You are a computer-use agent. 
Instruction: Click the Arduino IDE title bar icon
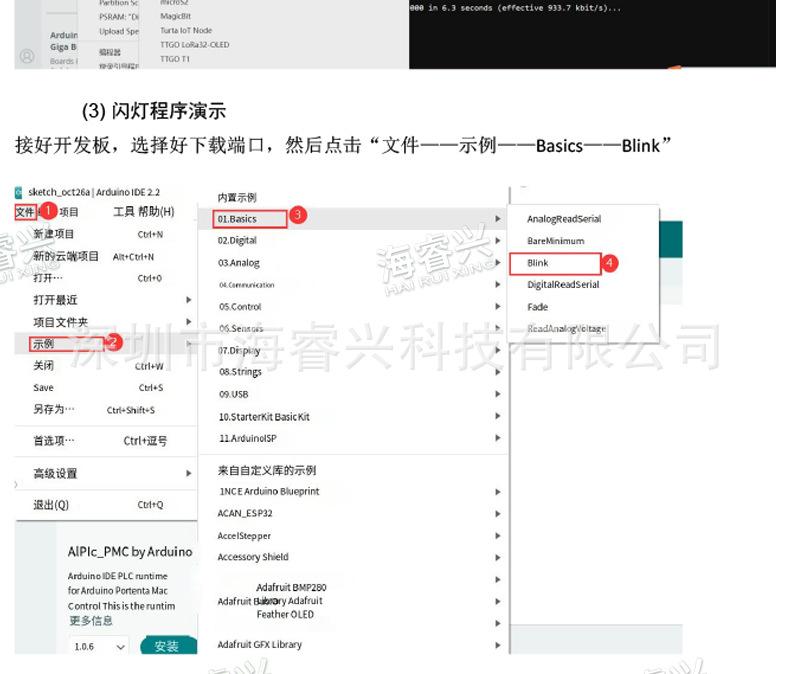[20, 192]
